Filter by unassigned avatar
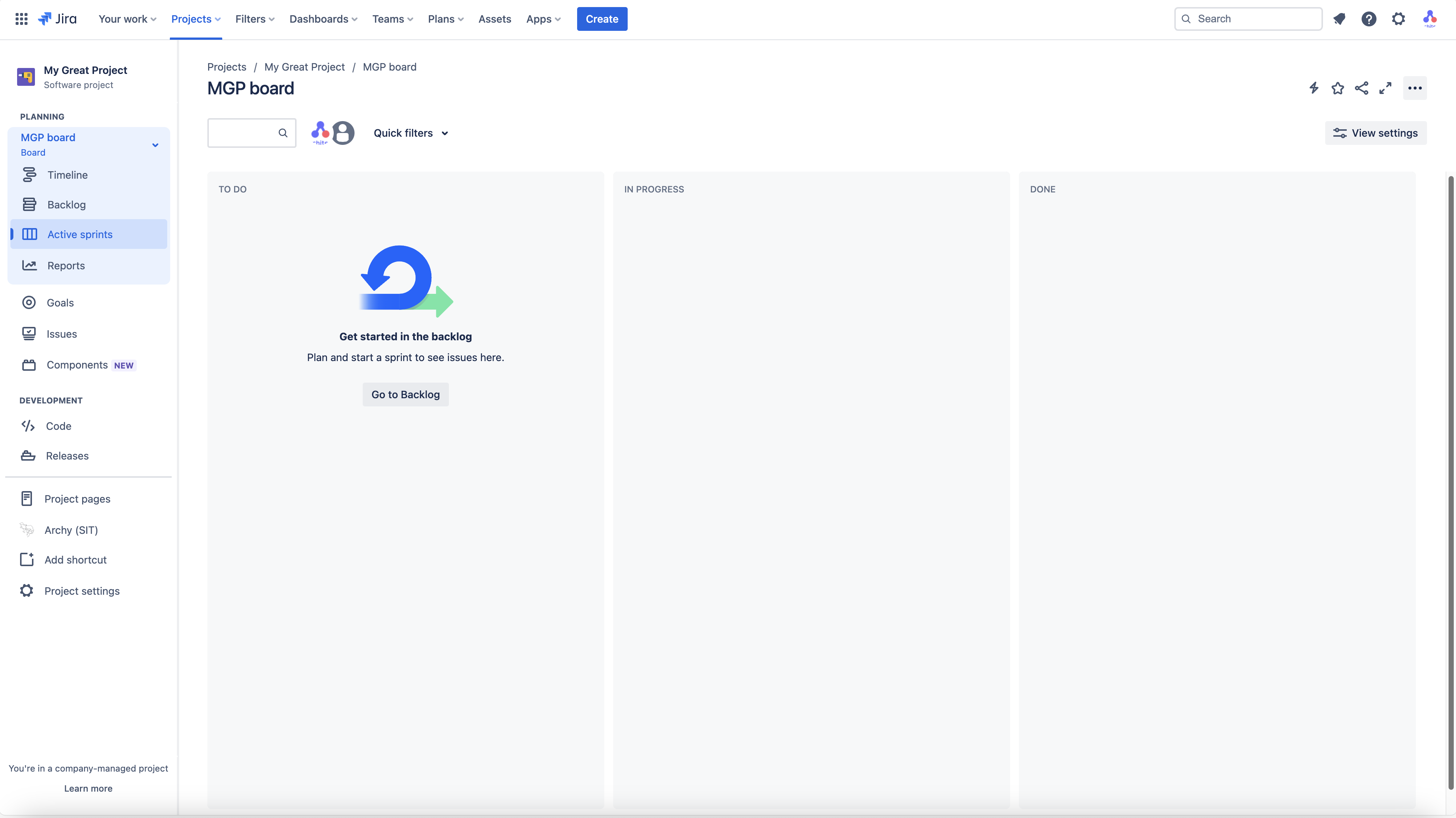Image resolution: width=1456 pixels, height=818 pixels. (343, 133)
